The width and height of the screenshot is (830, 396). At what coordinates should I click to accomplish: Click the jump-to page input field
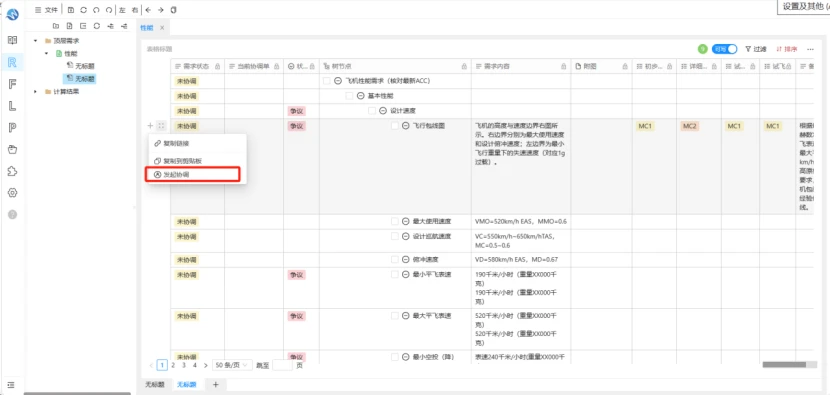[x=282, y=365]
